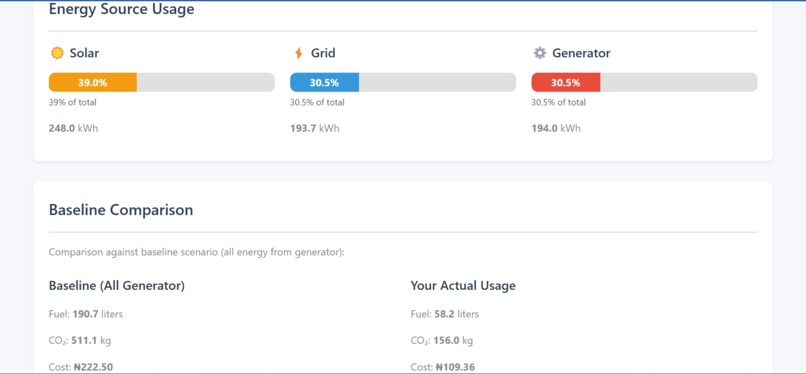
Task: Click the actual Cost ₦109.36 value
Action: tap(443, 367)
